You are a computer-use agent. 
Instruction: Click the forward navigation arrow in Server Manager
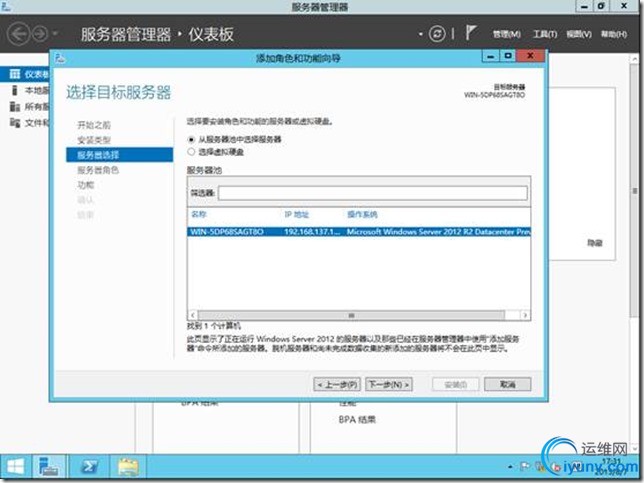click(40, 34)
